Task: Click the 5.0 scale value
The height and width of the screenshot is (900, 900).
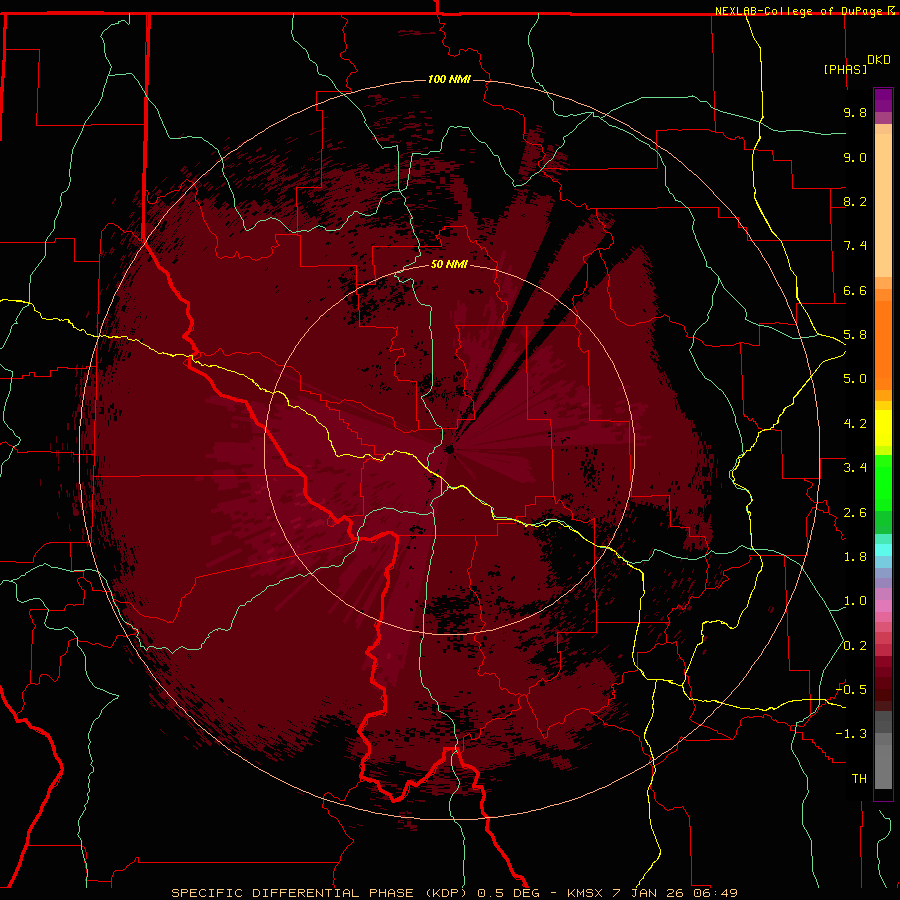Action: [x=855, y=379]
